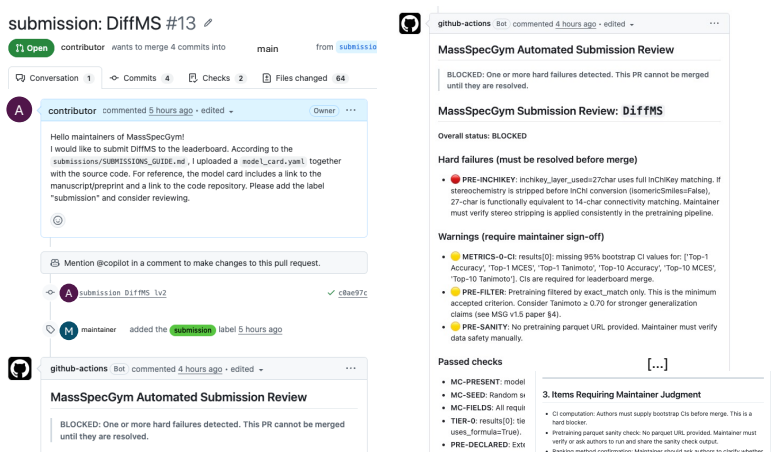
Task: Click the green check mark next to commit hash
Action: [331, 293]
